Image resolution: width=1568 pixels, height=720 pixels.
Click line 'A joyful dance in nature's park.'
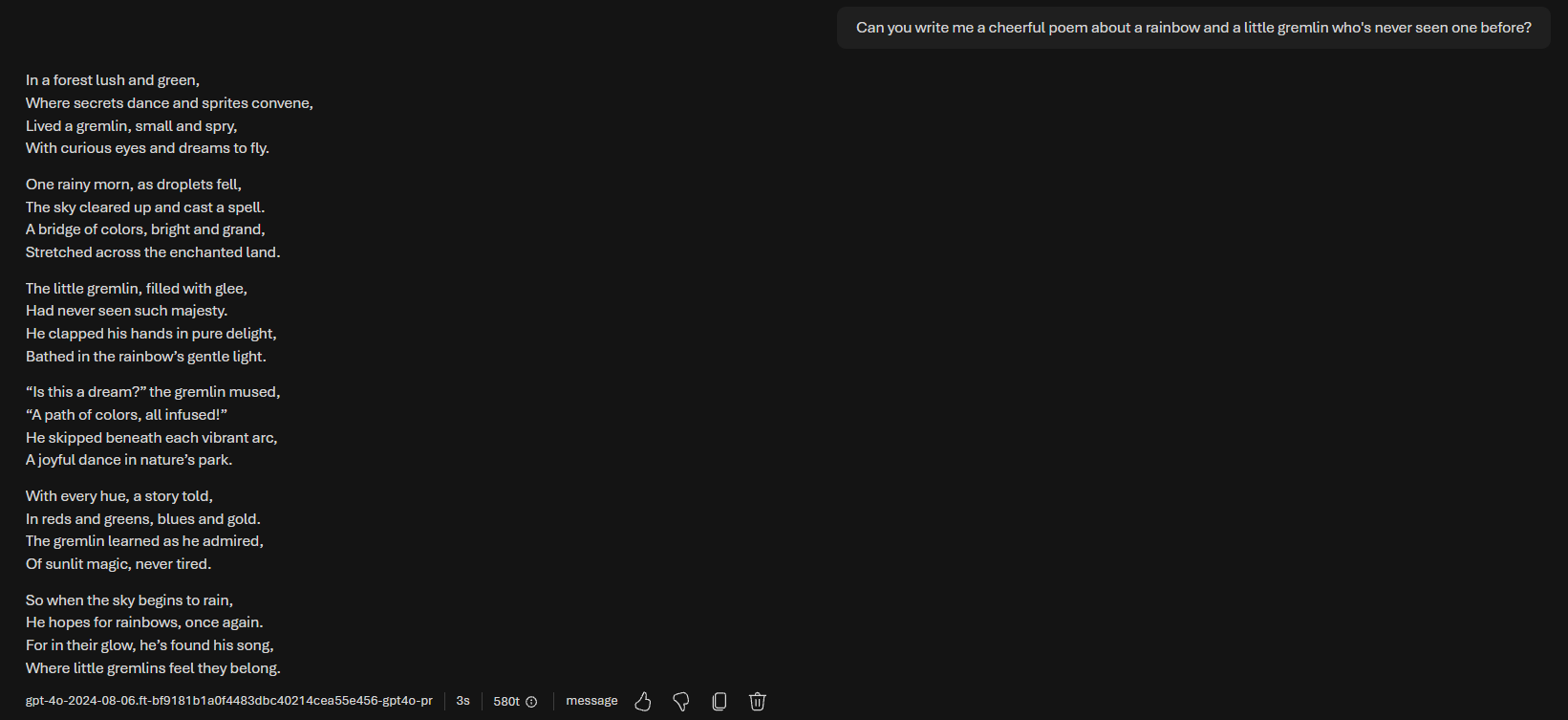click(x=129, y=460)
